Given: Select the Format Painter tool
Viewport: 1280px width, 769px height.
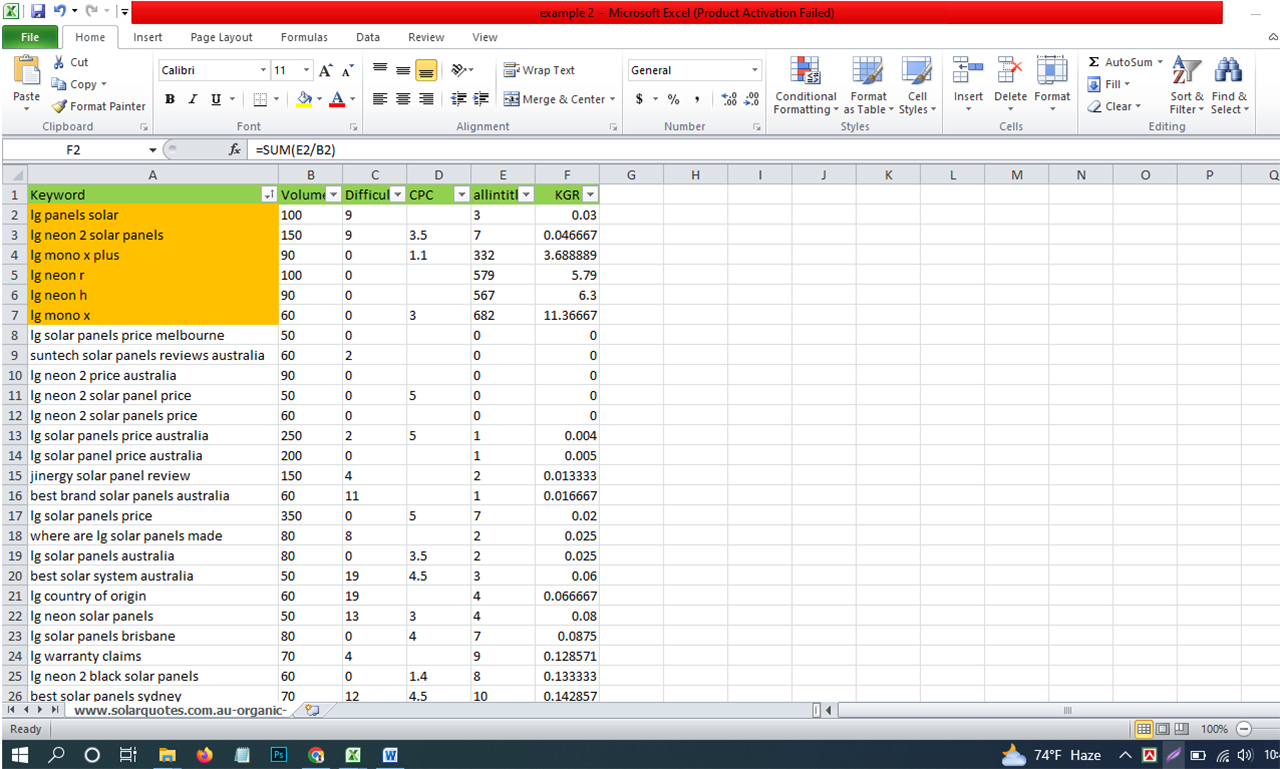Looking at the screenshot, I should pos(98,106).
